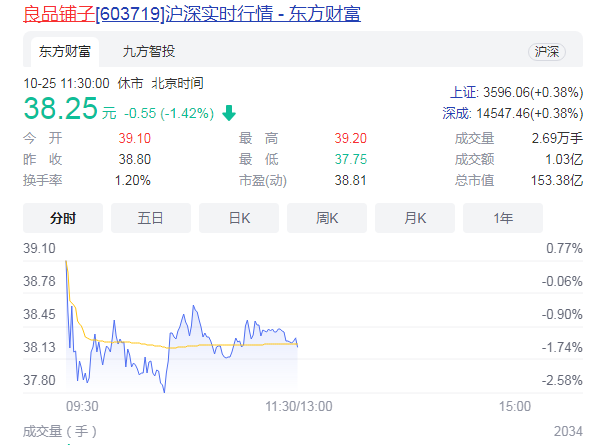Click the green down arrow icon
This screenshot has height=445, width=604.
[x=229, y=113]
